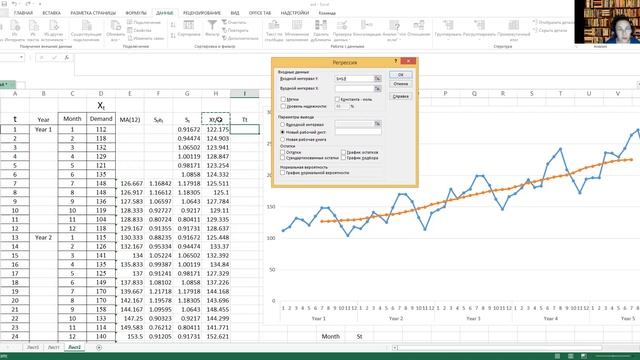Open the 'ВИД' ribbon tab
Screen dimensions: 640x360
point(235,13)
